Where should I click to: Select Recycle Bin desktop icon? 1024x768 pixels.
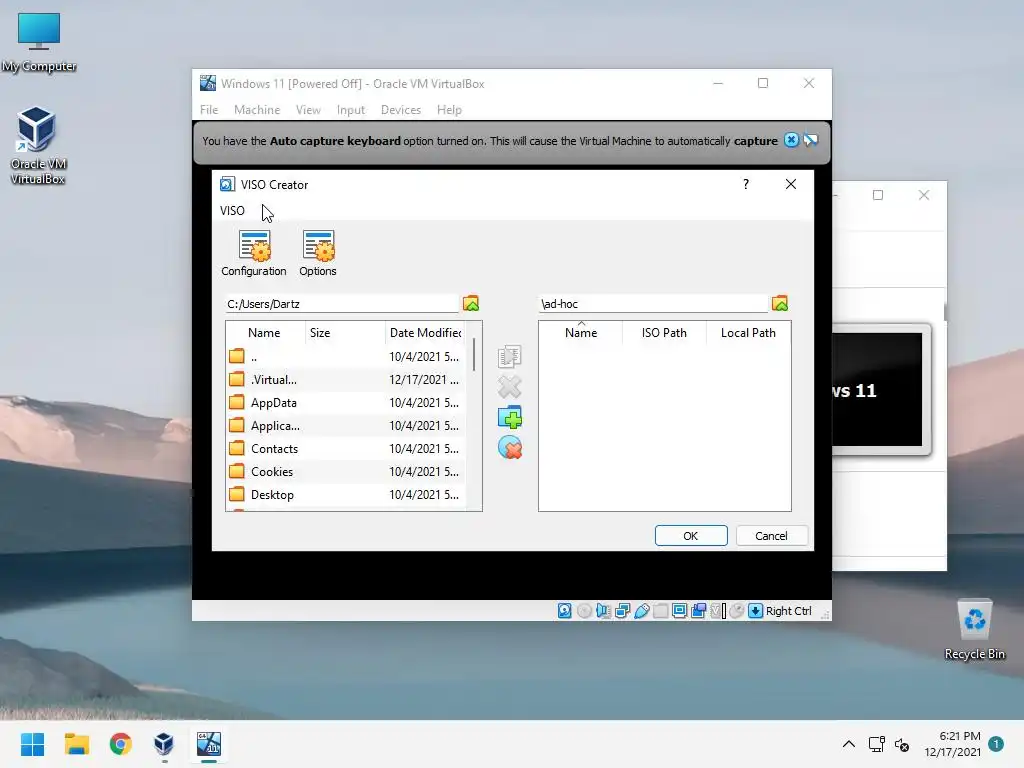(x=974, y=630)
